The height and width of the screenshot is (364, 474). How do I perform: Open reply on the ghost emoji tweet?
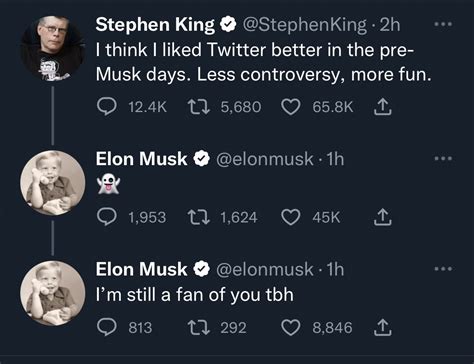107,217
